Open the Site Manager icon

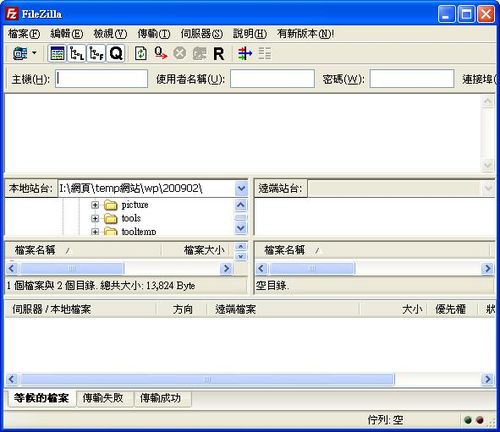(20, 53)
